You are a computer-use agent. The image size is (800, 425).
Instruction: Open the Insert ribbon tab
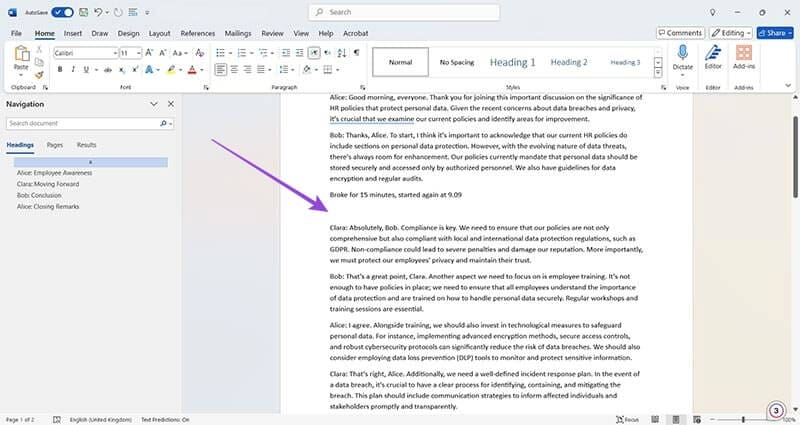(x=72, y=33)
